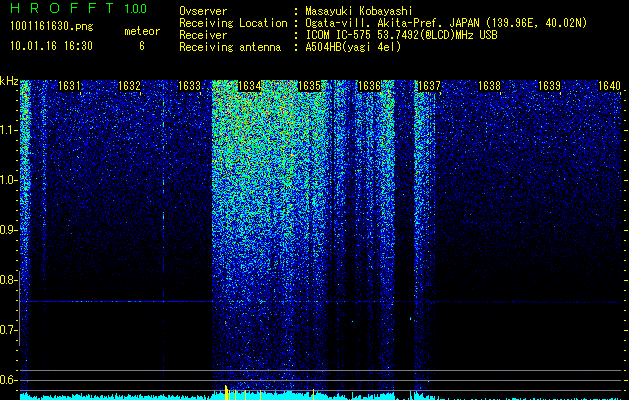Click the Receiving Location label
The width and height of the screenshot is (629, 400).
pos(233,23)
